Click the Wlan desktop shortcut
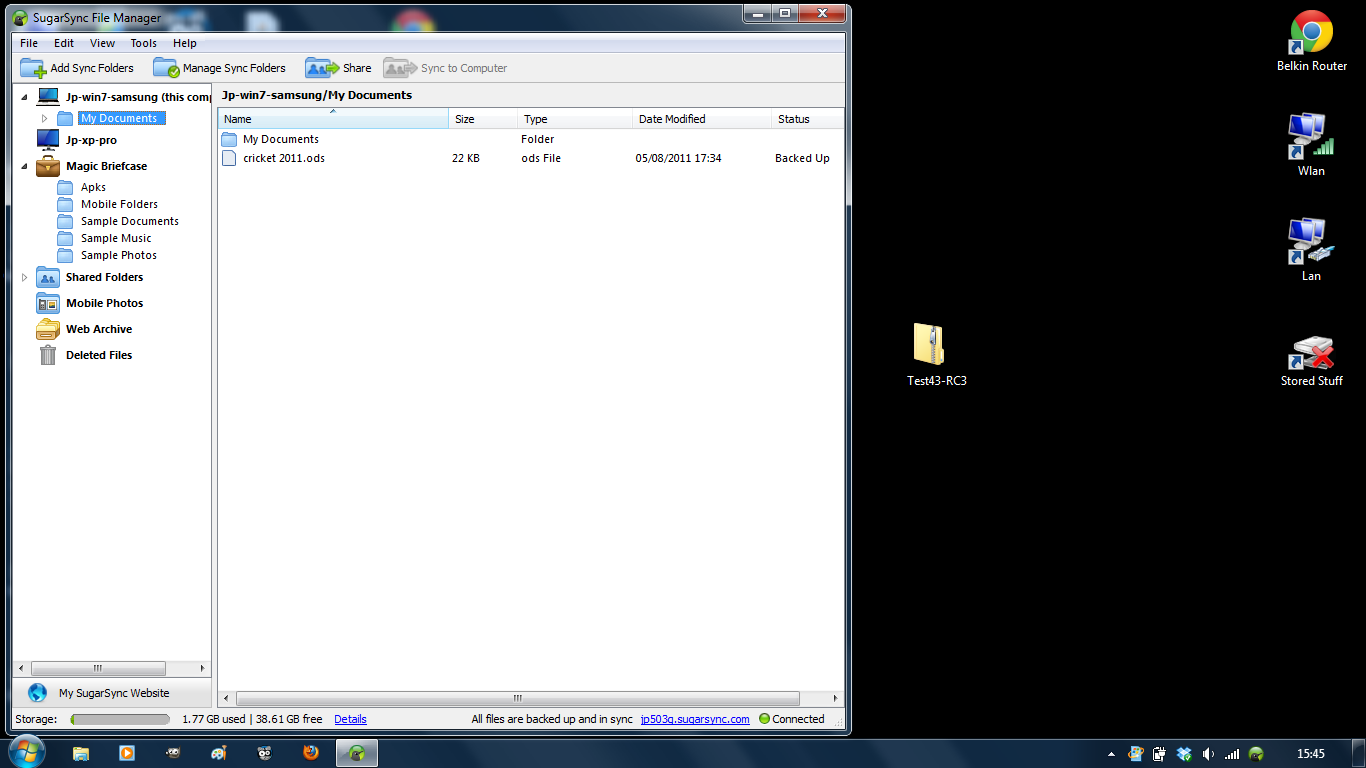This screenshot has width=1366, height=768. (1311, 145)
